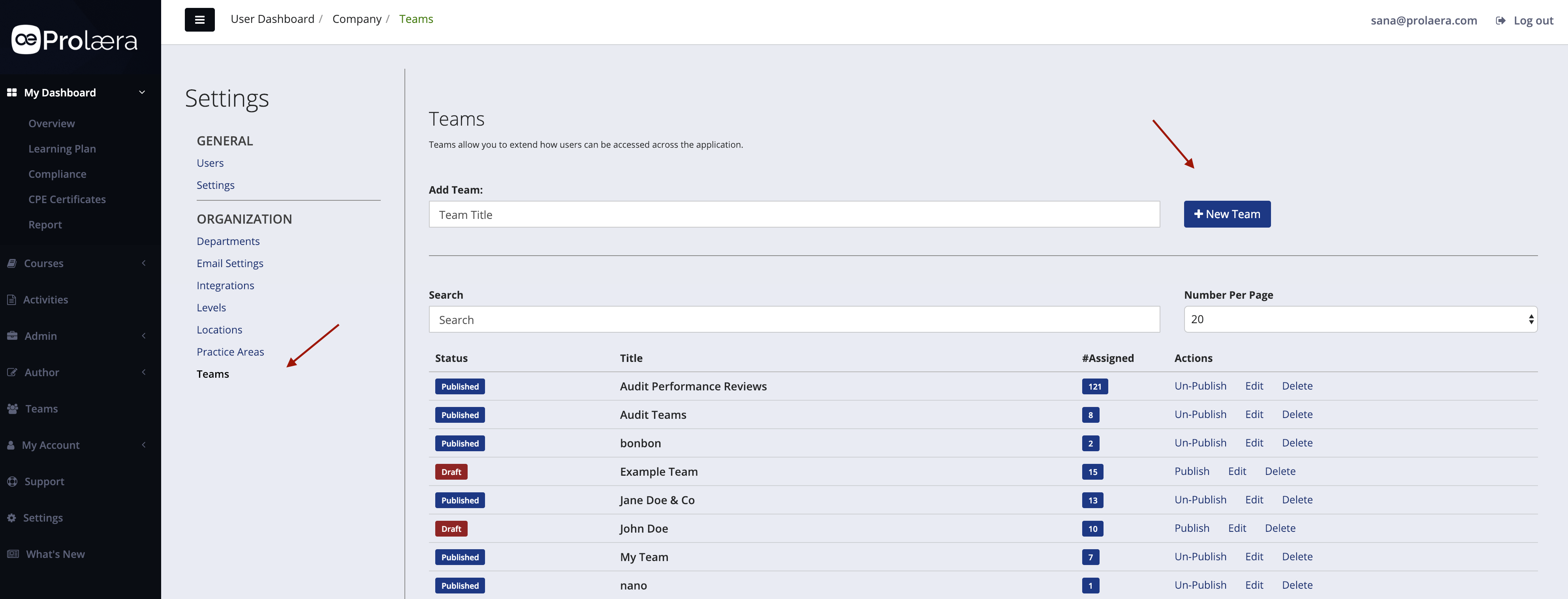Edit the Audit Performance Reviews team
This screenshot has height=599, width=1568.
pyautogui.click(x=1254, y=386)
